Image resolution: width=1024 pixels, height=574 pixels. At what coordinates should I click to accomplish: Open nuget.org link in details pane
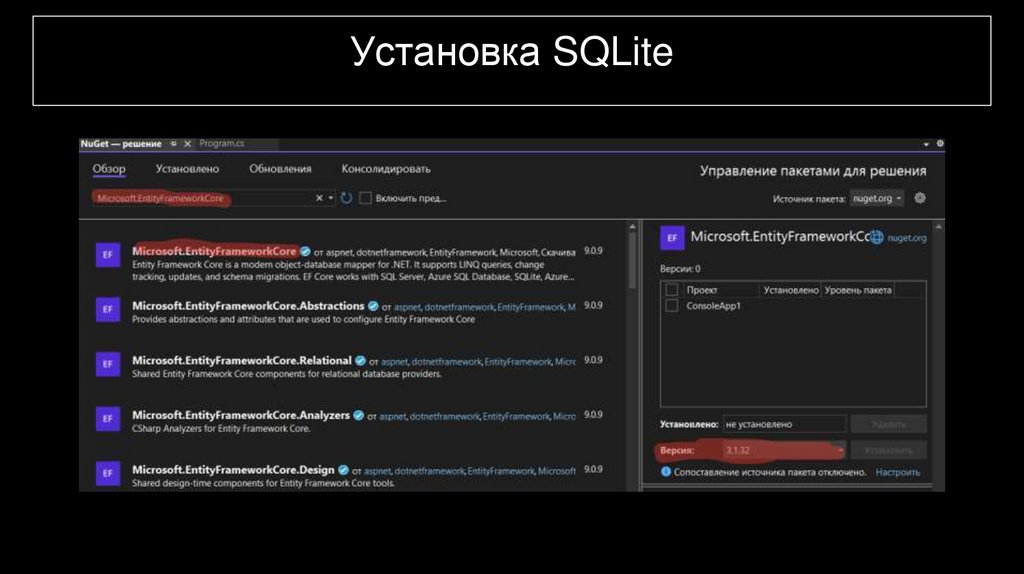[906, 238]
